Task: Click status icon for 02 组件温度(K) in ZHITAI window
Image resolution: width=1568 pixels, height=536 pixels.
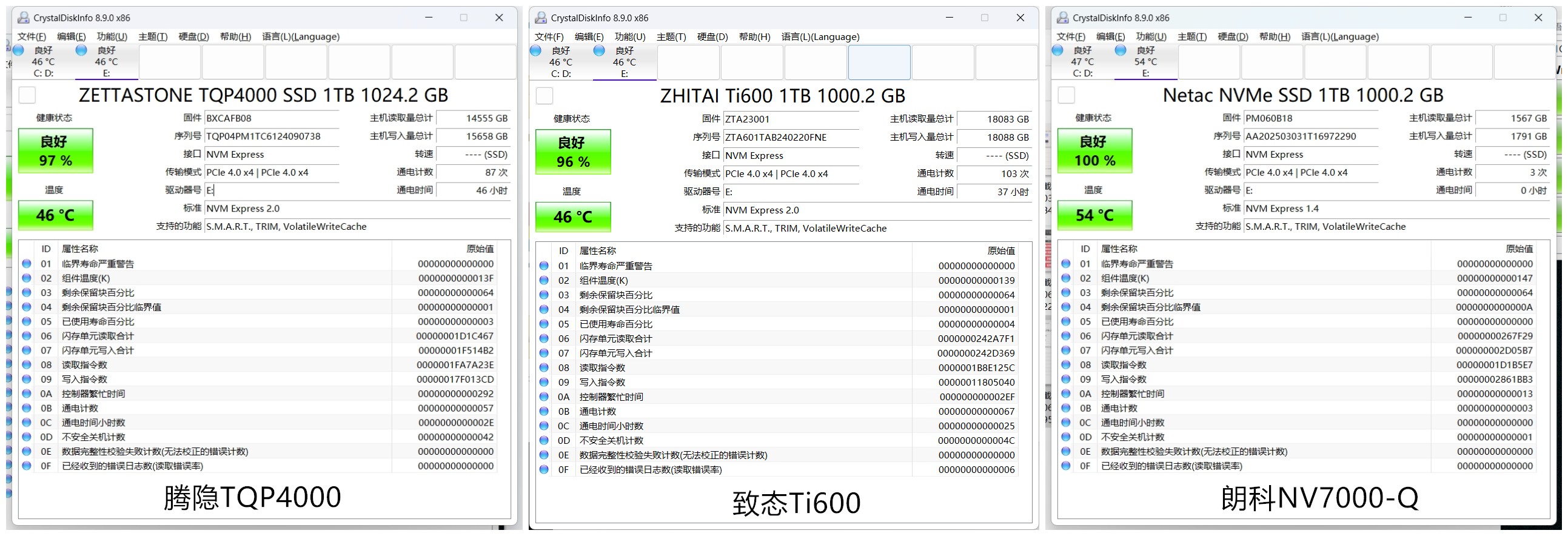Action: coord(544,281)
